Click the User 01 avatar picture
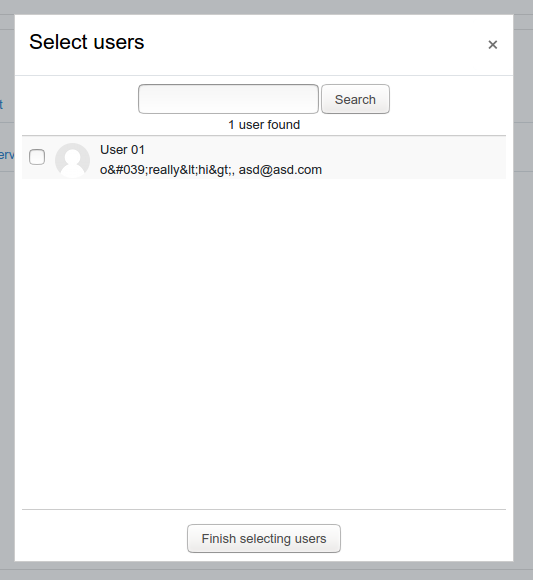The width and height of the screenshot is (533, 580). 72,160
